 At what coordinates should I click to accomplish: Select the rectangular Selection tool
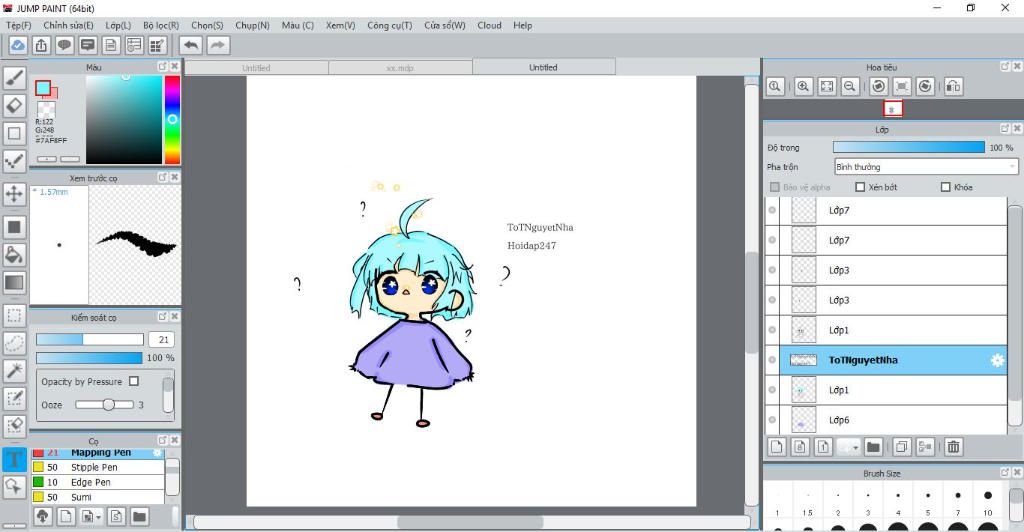pos(14,316)
